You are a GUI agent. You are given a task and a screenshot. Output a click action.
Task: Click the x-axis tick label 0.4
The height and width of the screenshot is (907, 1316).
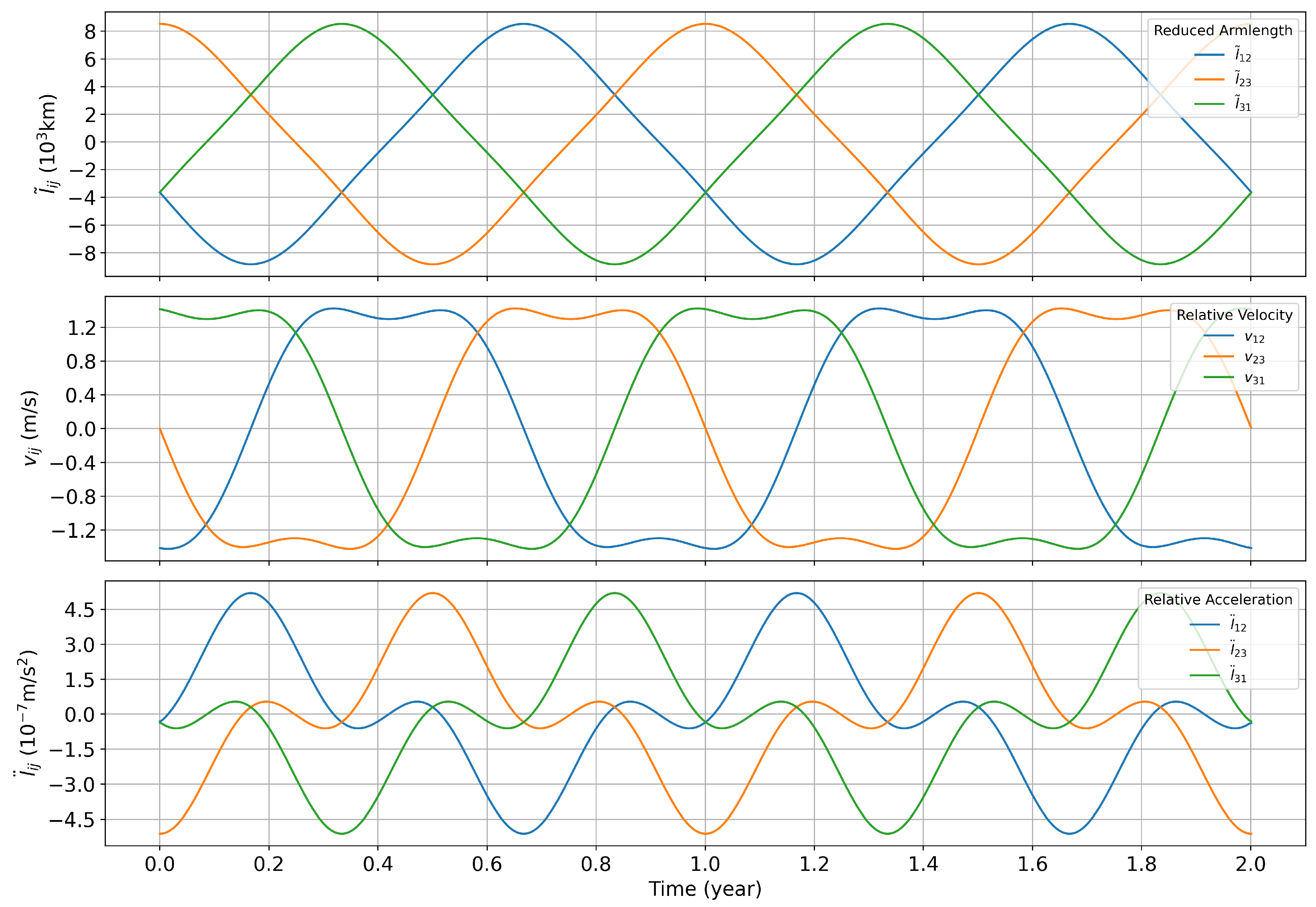pos(378,864)
